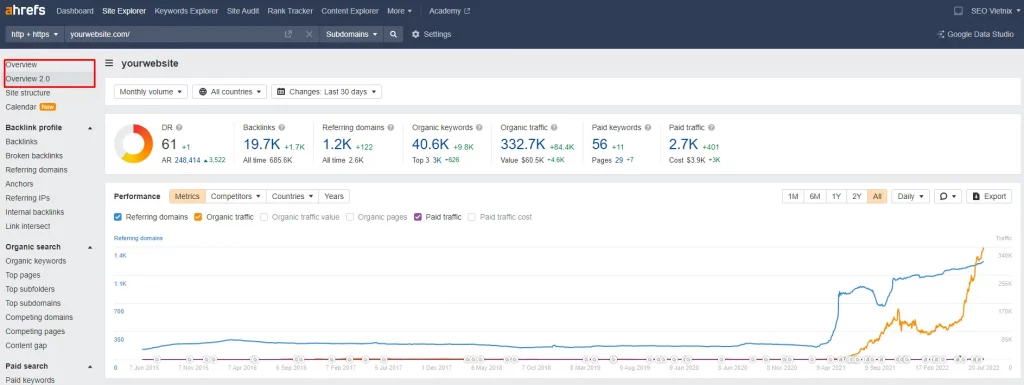Open the SEO Vietnix account menu
The width and height of the screenshot is (1024, 385).
(996, 11)
